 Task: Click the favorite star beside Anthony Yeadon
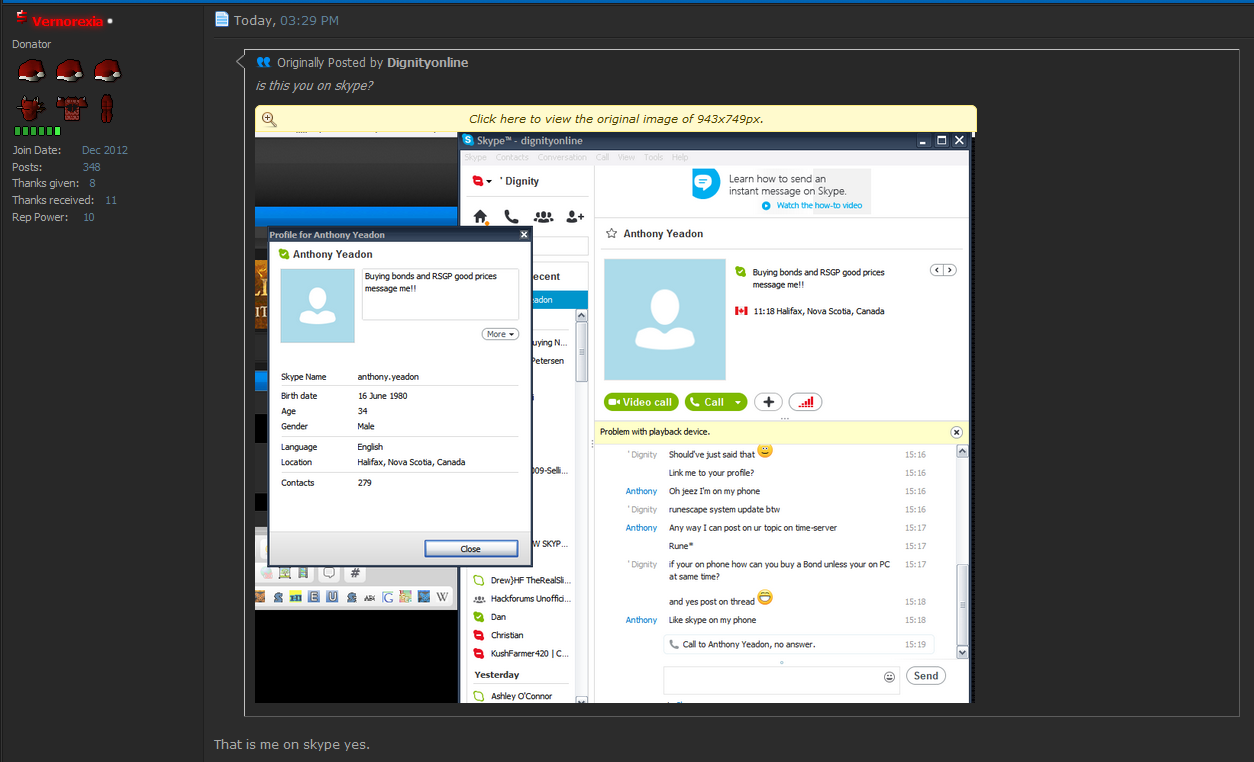click(x=611, y=233)
